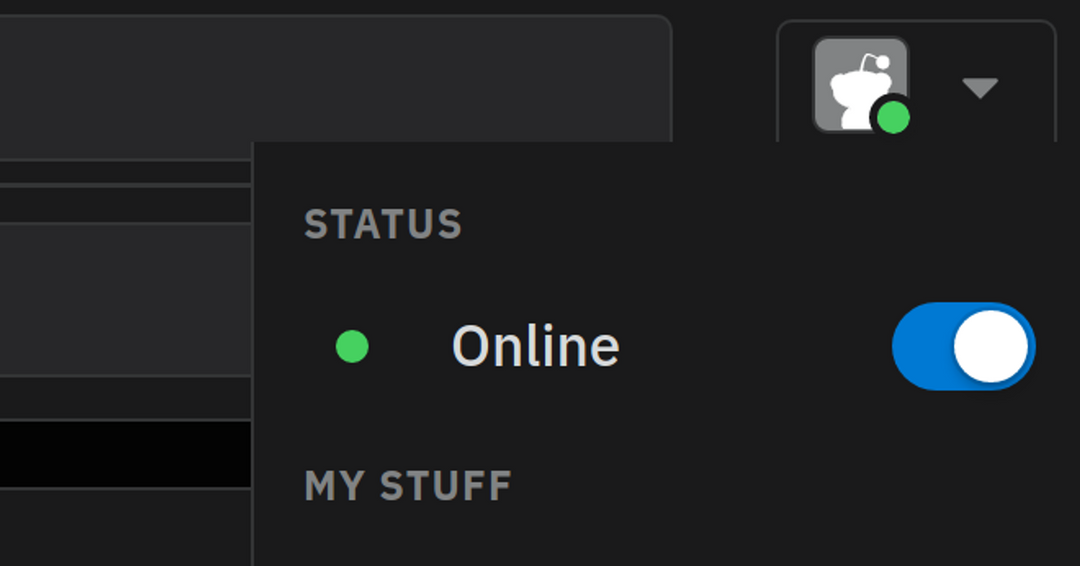Screen dimensions: 1080x566
Task: Click the gray post card left of menu
Action: (x=125, y=300)
